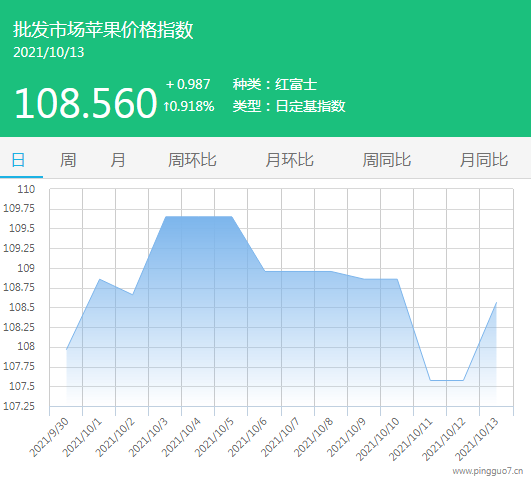This screenshot has height=481, width=531.
Task: Click the www.pingguo7.cn watermark link
Action: click(487, 471)
